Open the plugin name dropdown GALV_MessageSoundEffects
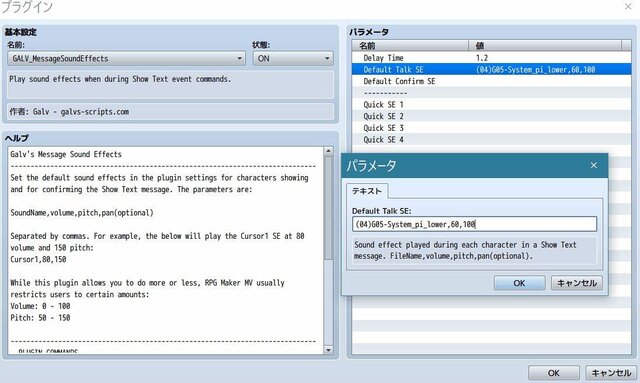This screenshot has height=383, width=640. click(126, 58)
